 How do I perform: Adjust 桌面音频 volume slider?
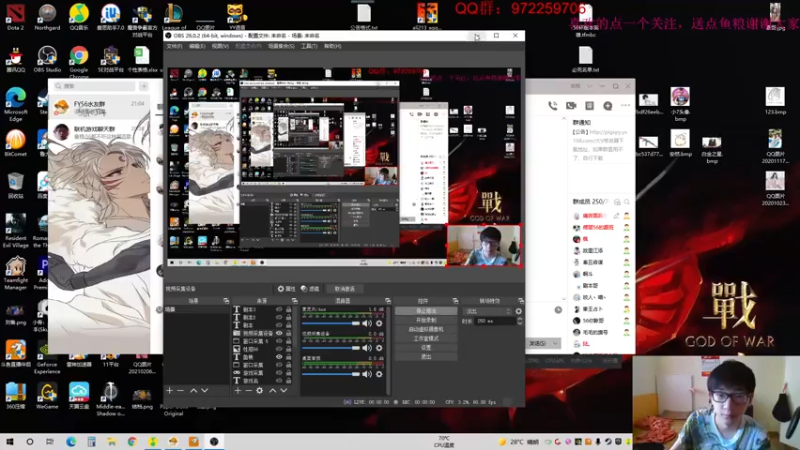pyautogui.click(x=331, y=374)
